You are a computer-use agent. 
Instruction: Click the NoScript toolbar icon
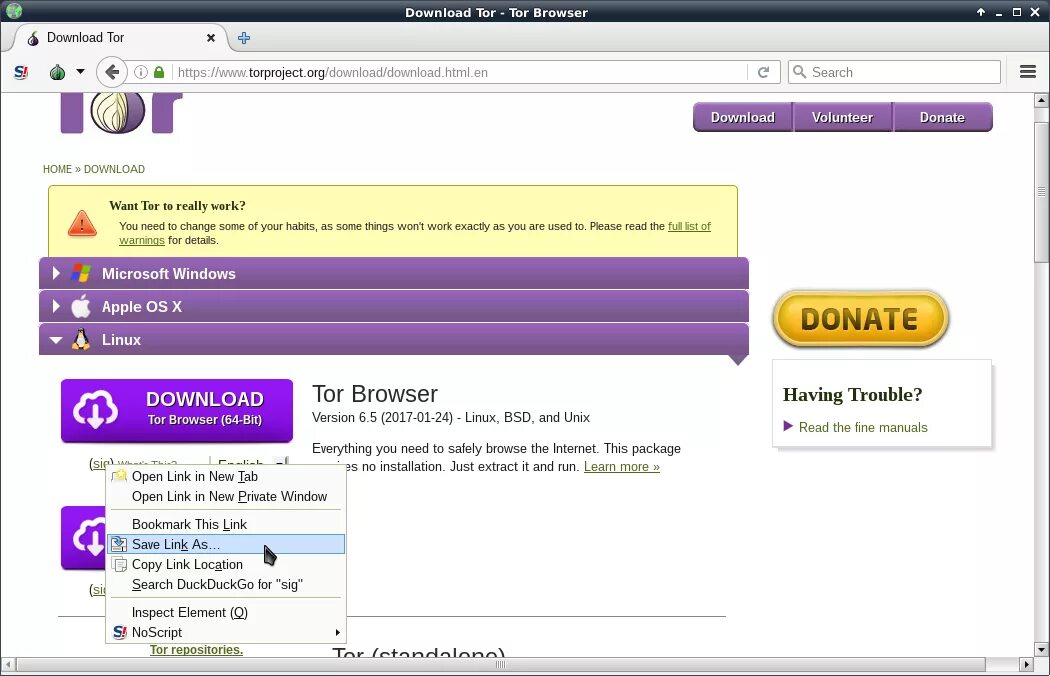pyautogui.click(x=21, y=72)
